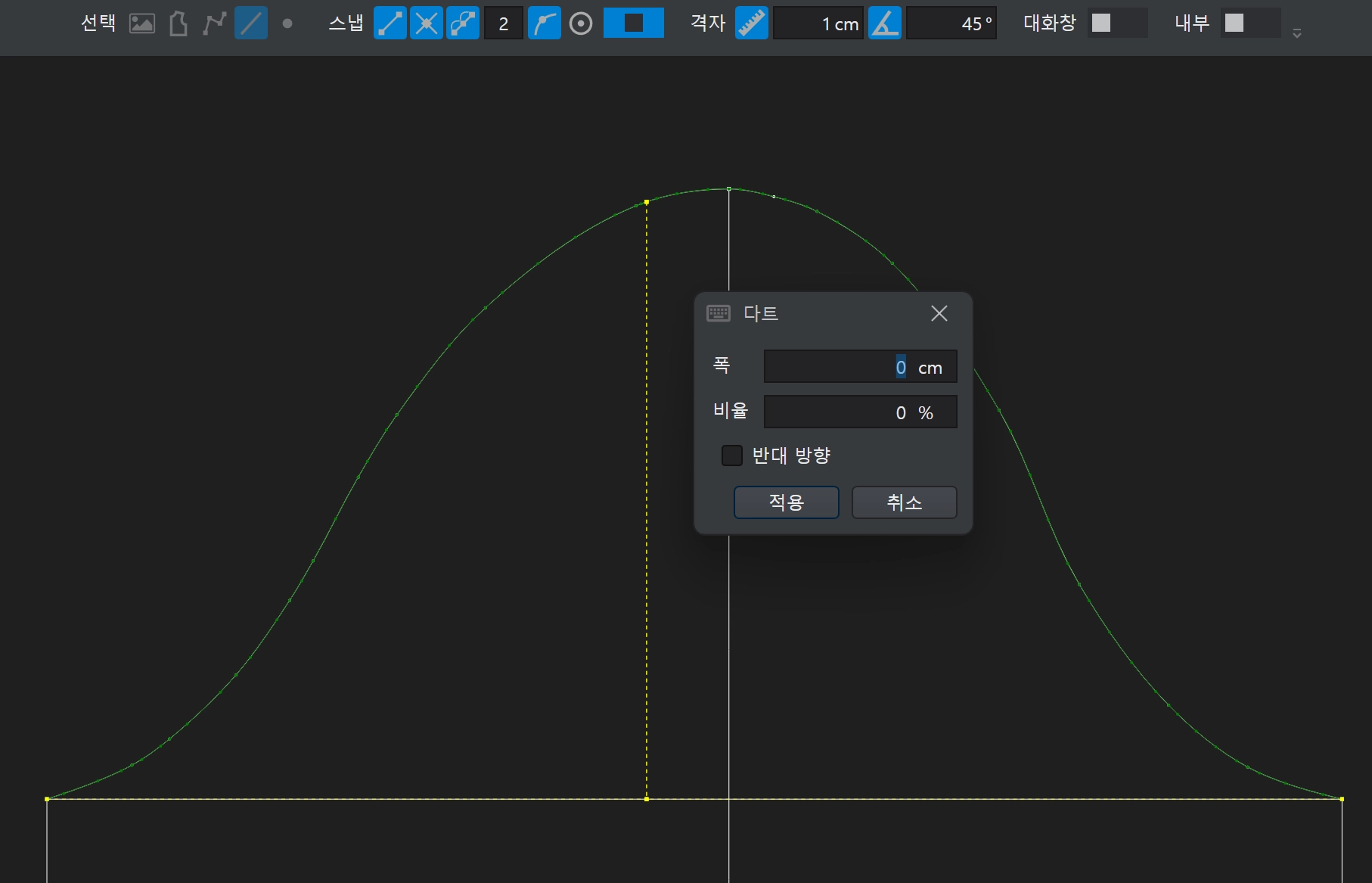This screenshot has height=883, width=1372.
Task: Toggle the angle snap icon
Action: (x=884, y=23)
